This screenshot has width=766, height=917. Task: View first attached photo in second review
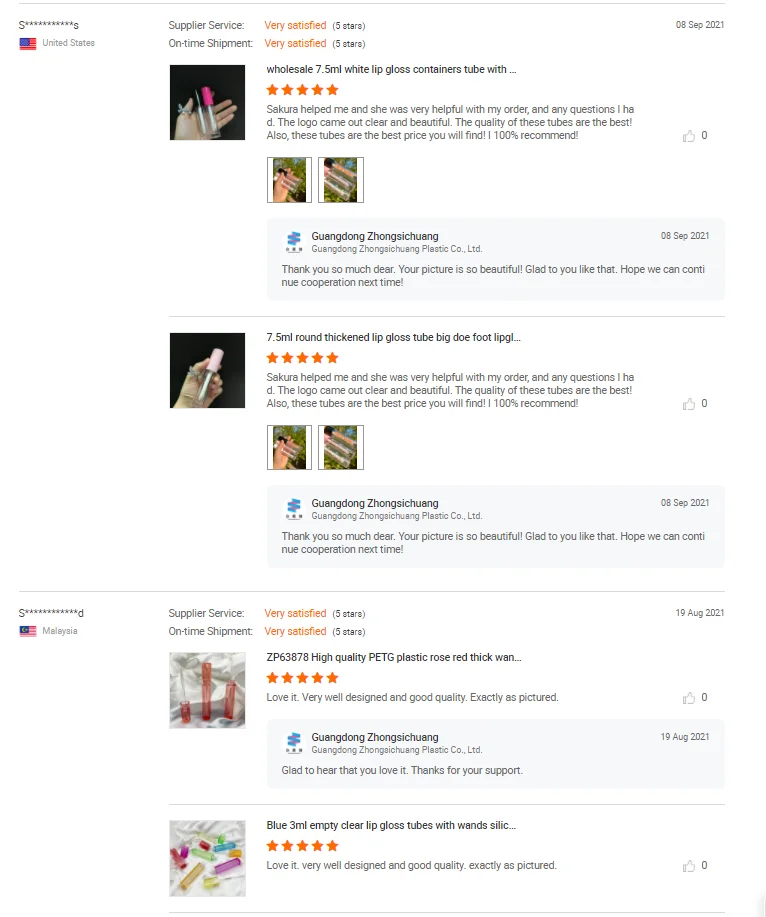point(289,447)
